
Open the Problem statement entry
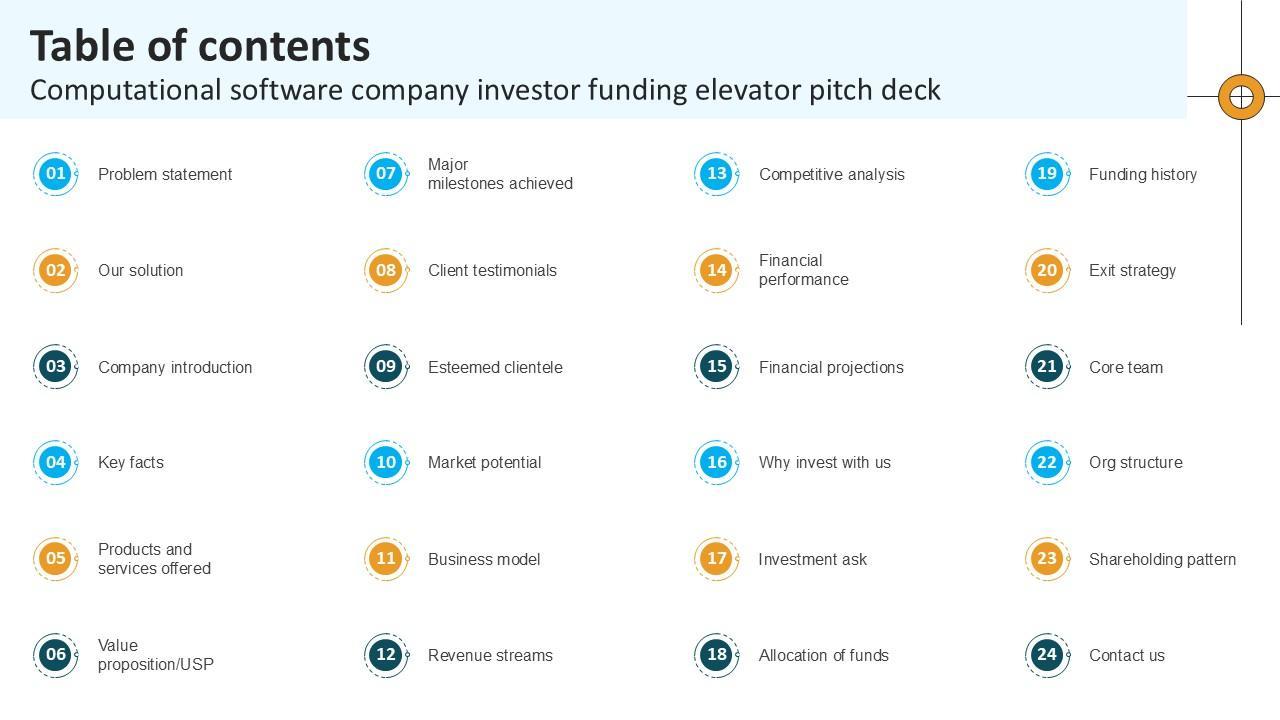[x=165, y=174]
